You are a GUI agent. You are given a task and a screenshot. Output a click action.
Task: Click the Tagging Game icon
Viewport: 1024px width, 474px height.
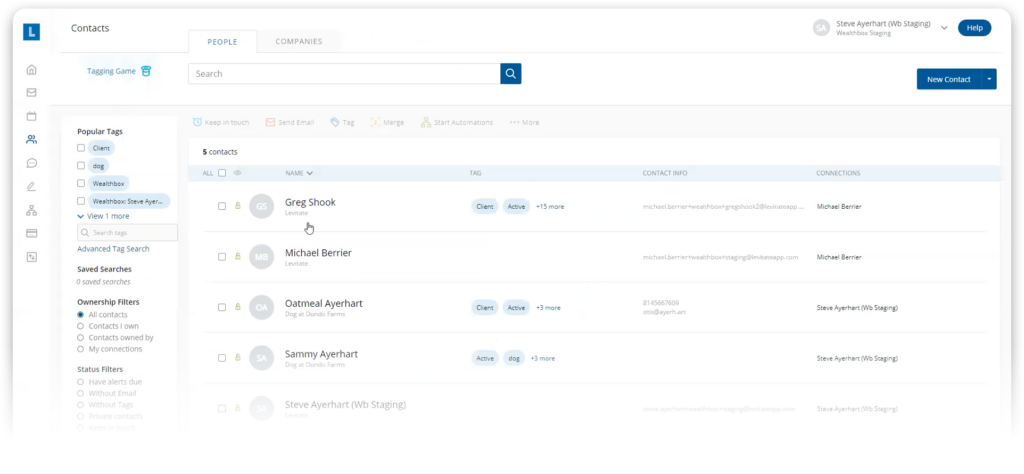[146, 71]
